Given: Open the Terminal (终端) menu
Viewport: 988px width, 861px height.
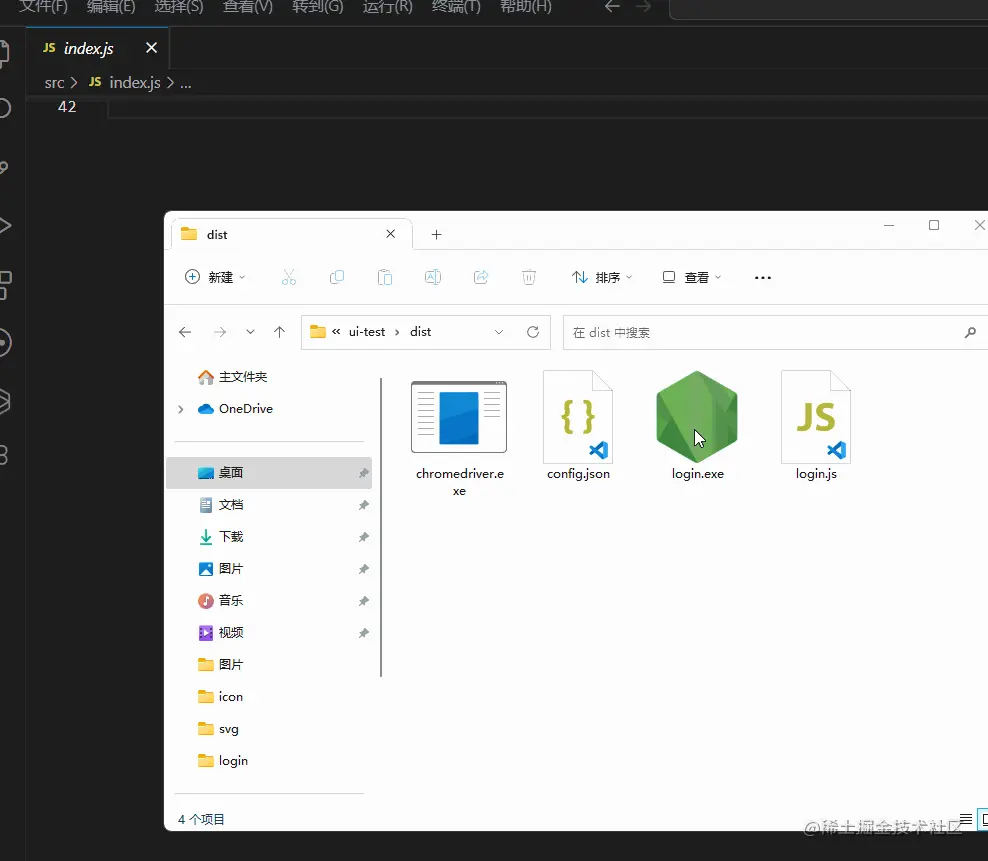Looking at the screenshot, I should (x=456, y=7).
